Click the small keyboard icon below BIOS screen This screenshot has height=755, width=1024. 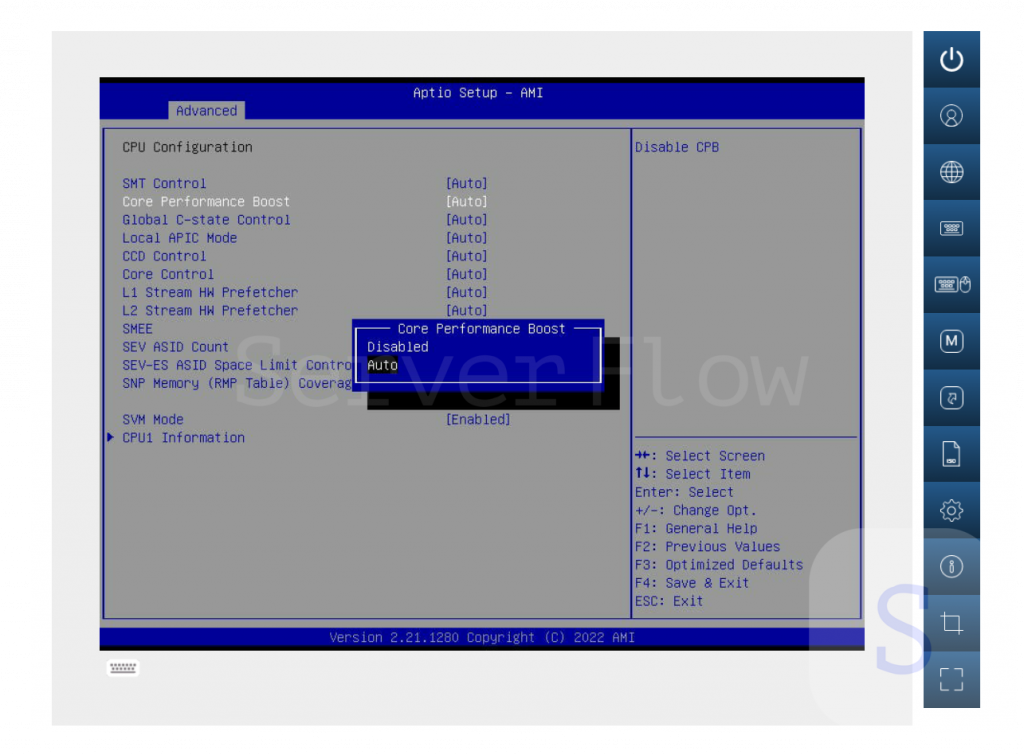tap(123, 668)
